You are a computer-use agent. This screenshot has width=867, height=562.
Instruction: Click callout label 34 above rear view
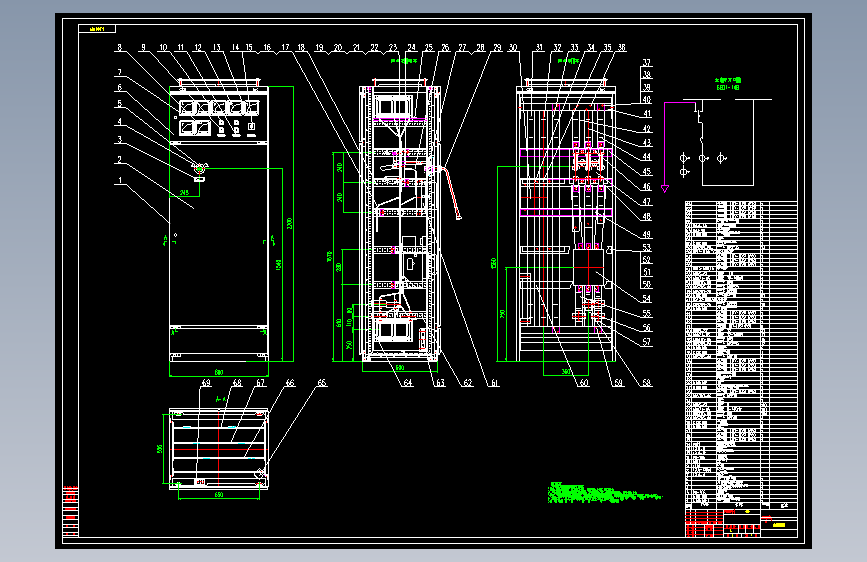tap(591, 48)
